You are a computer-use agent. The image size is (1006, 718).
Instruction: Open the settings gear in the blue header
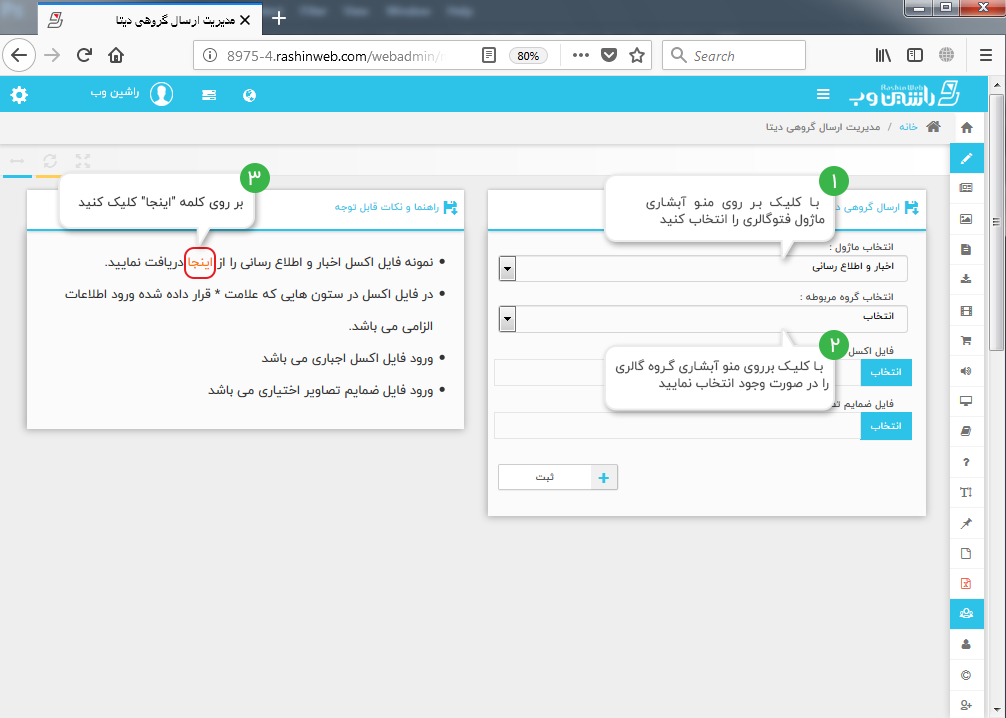click(x=19, y=95)
